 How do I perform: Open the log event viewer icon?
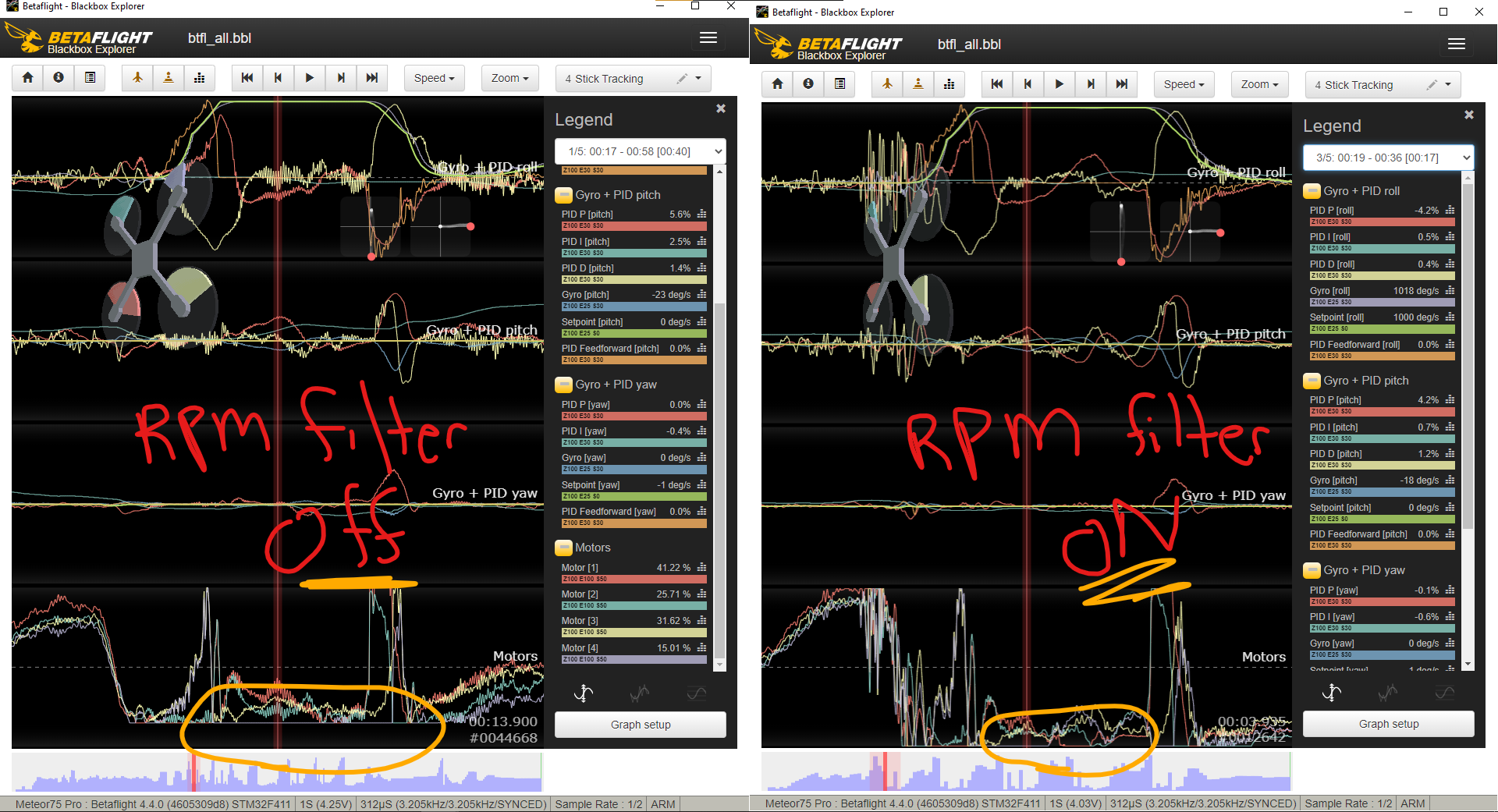point(90,78)
